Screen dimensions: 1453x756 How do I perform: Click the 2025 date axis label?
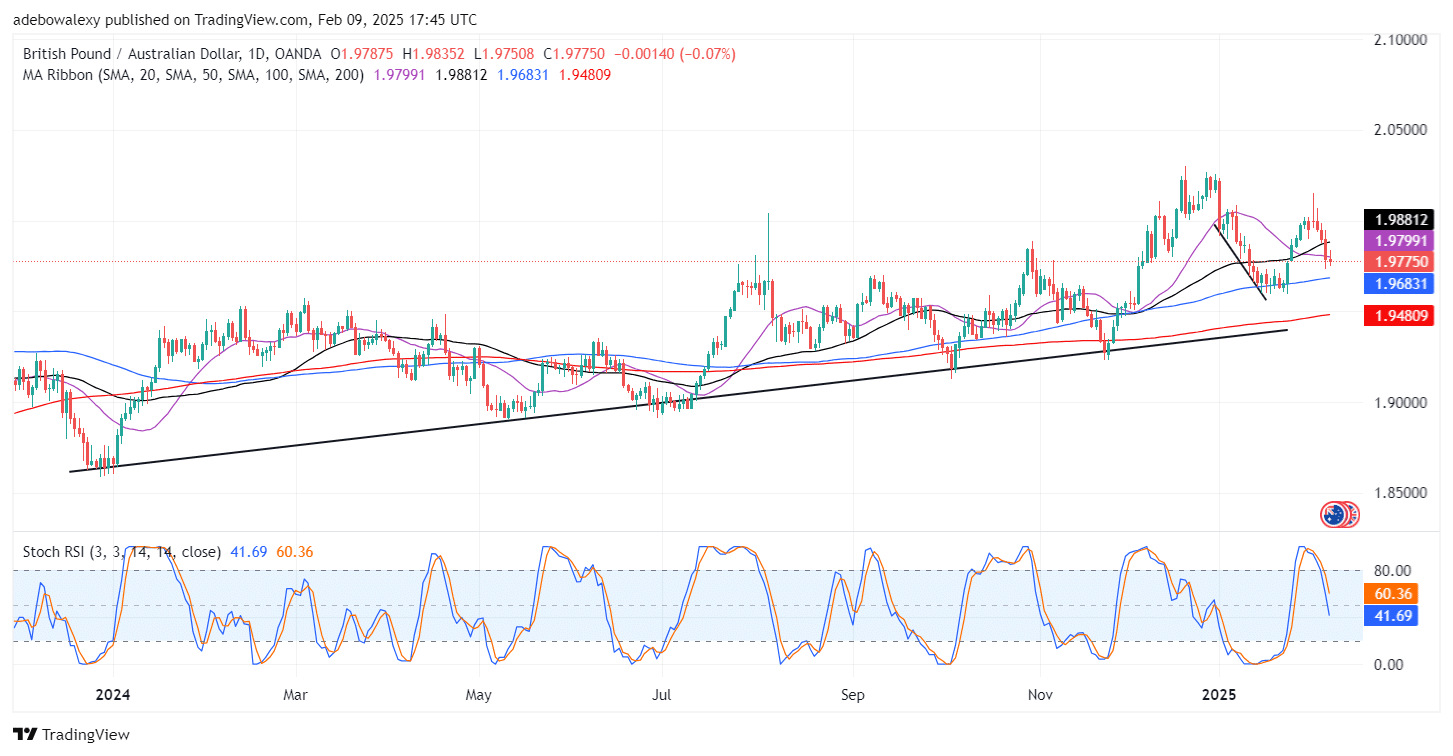[x=1221, y=693]
